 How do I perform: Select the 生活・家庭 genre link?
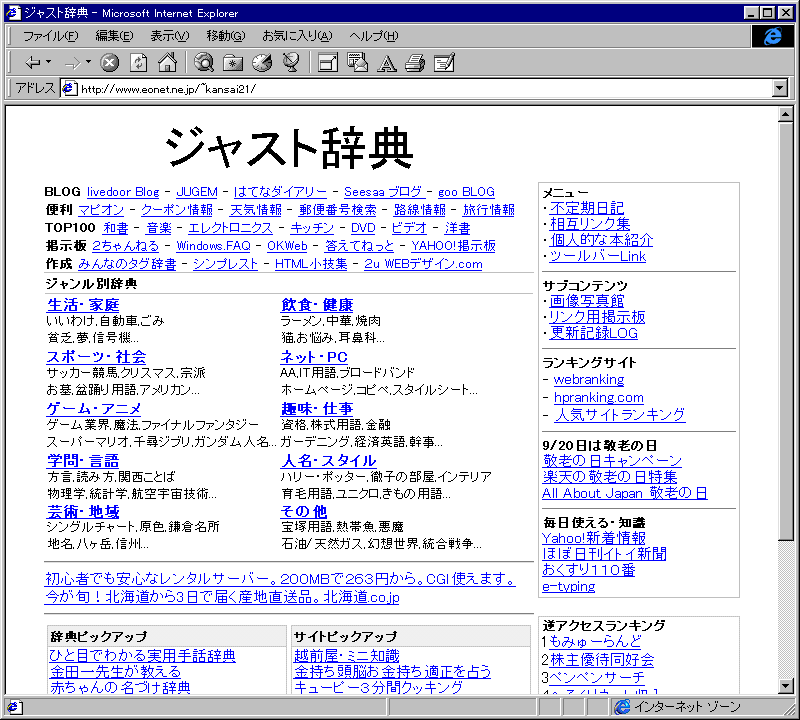point(83,305)
